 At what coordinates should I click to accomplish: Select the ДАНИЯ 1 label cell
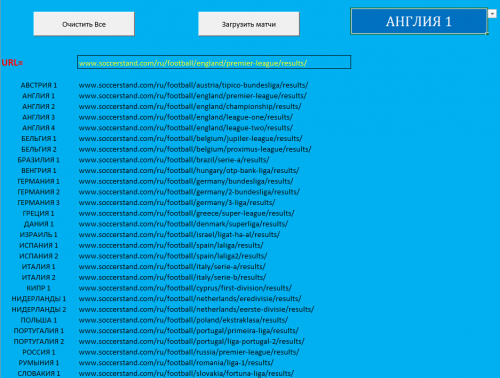tap(39, 224)
